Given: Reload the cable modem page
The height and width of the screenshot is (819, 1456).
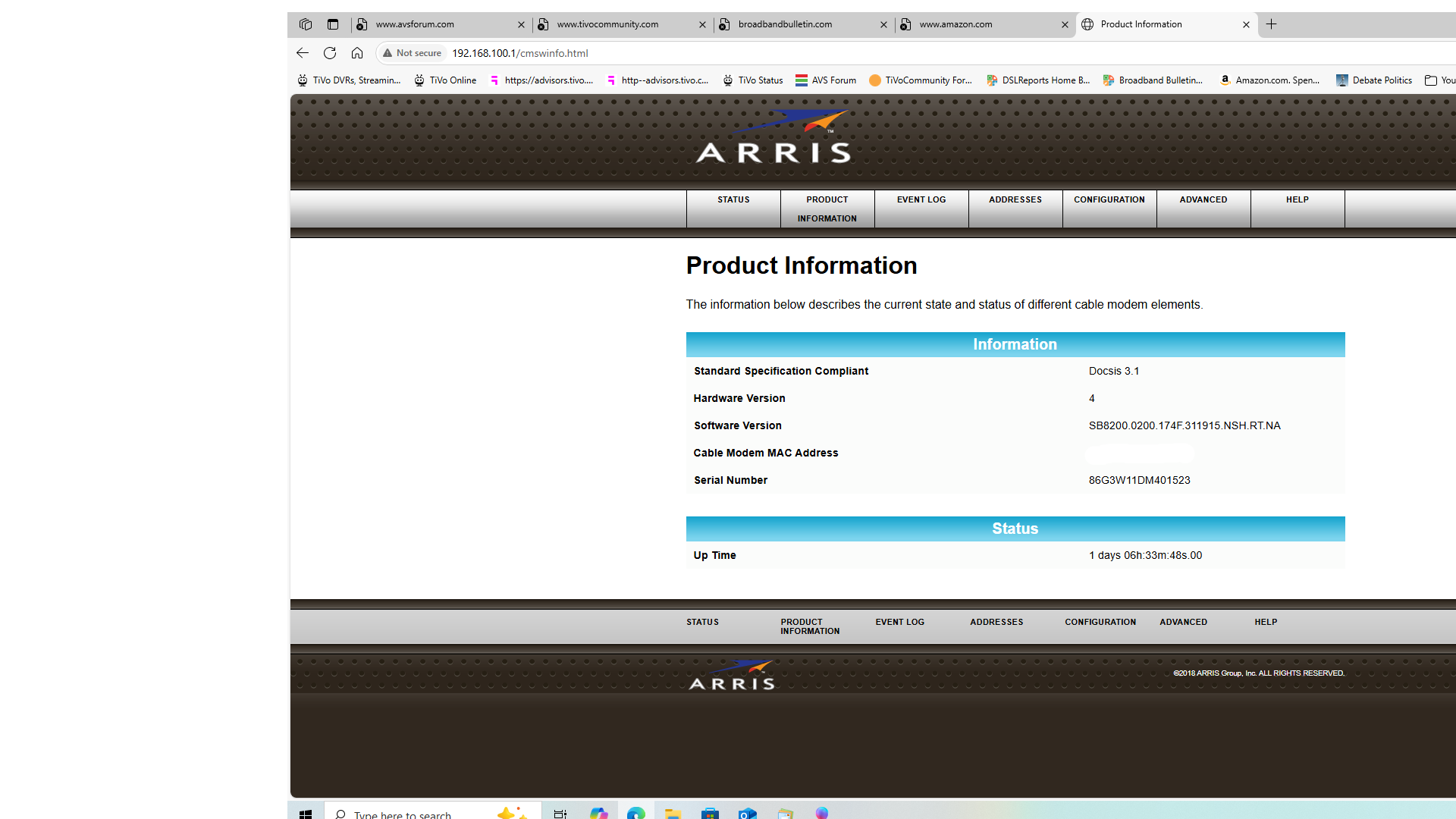Looking at the screenshot, I should [330, 53].
